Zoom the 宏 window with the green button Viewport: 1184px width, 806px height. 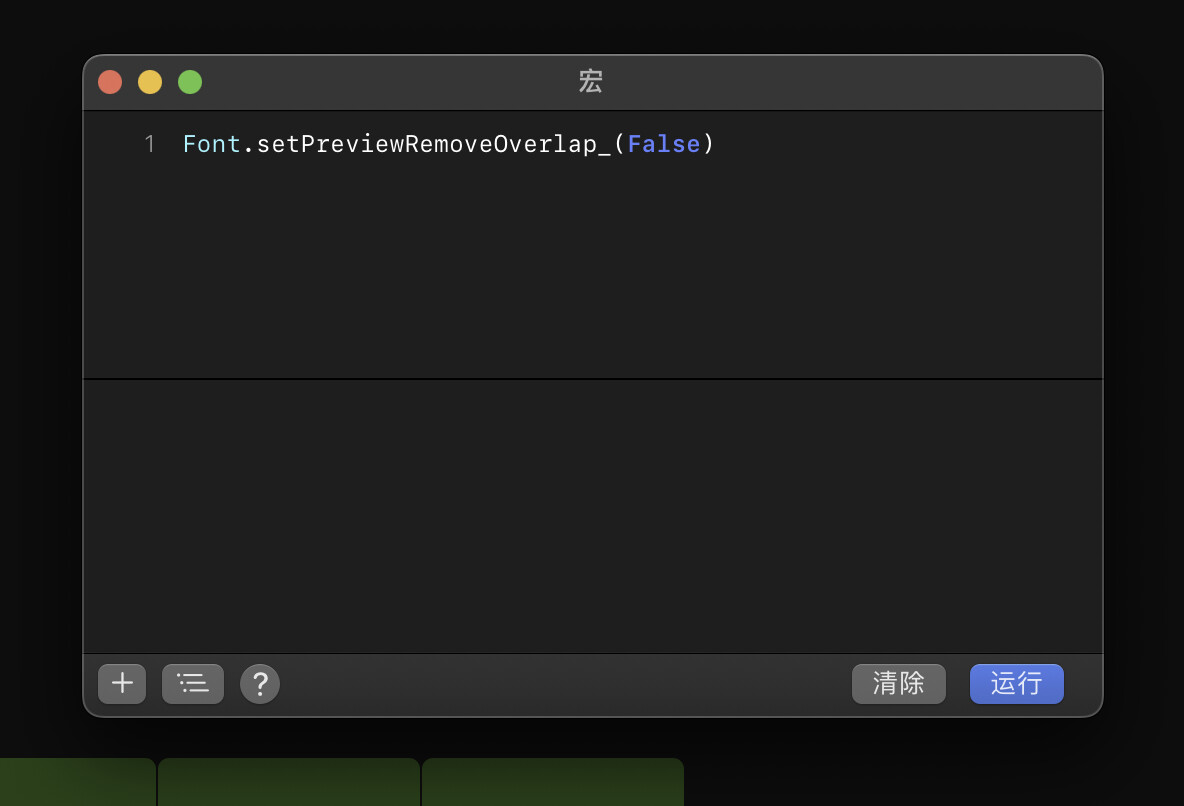coord(190,82)
